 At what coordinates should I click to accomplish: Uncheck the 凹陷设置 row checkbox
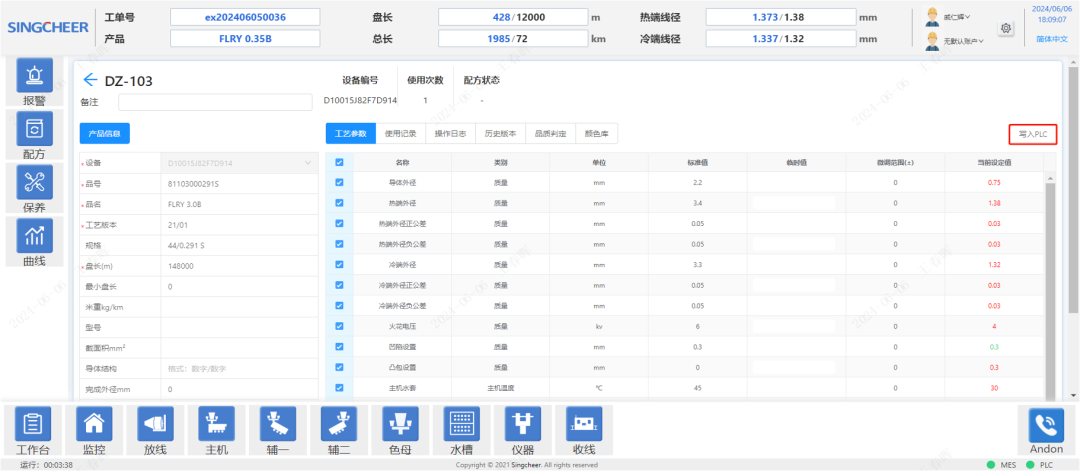click(339, 346)
